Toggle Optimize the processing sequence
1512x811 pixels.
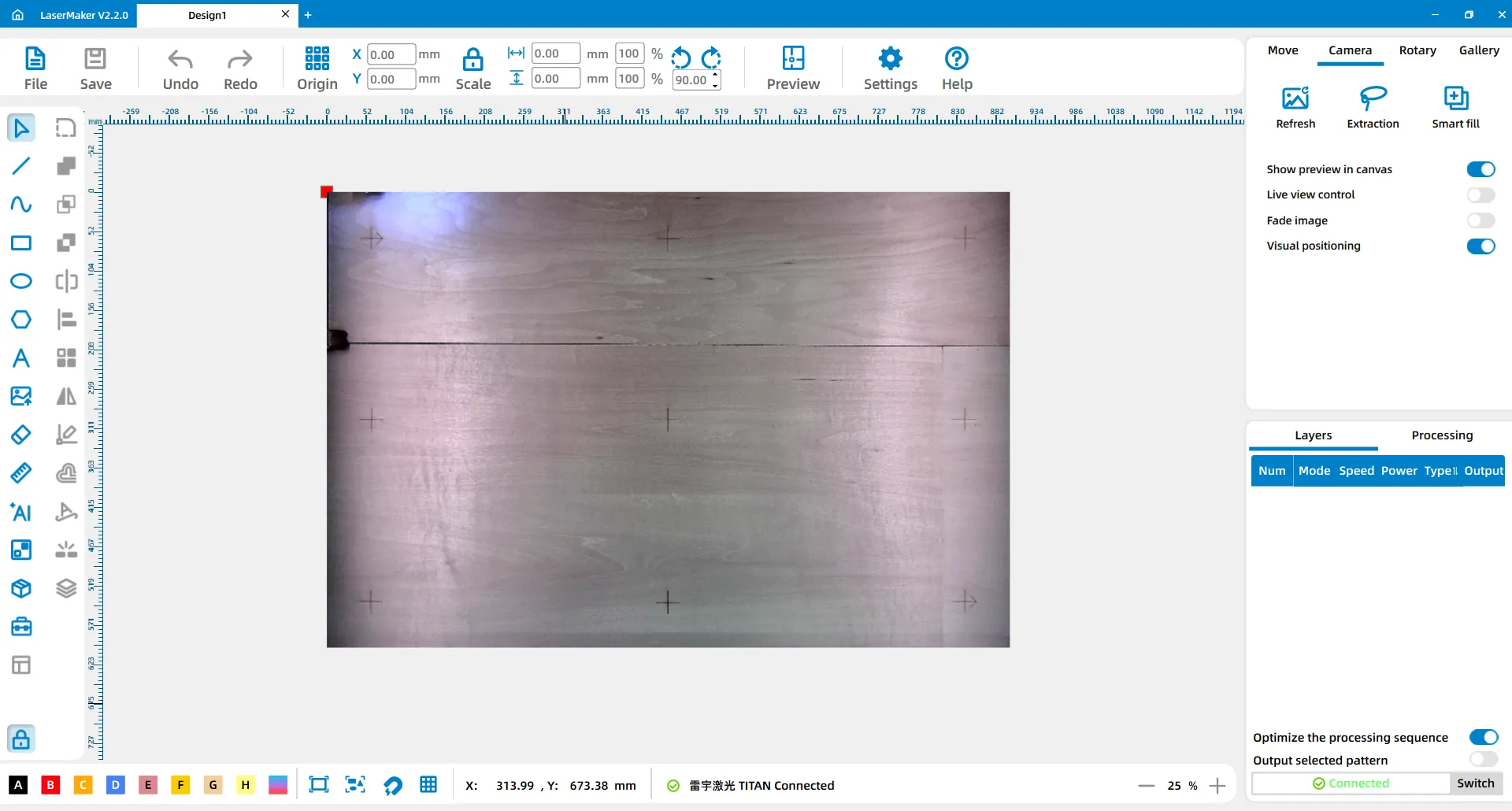1483,738
